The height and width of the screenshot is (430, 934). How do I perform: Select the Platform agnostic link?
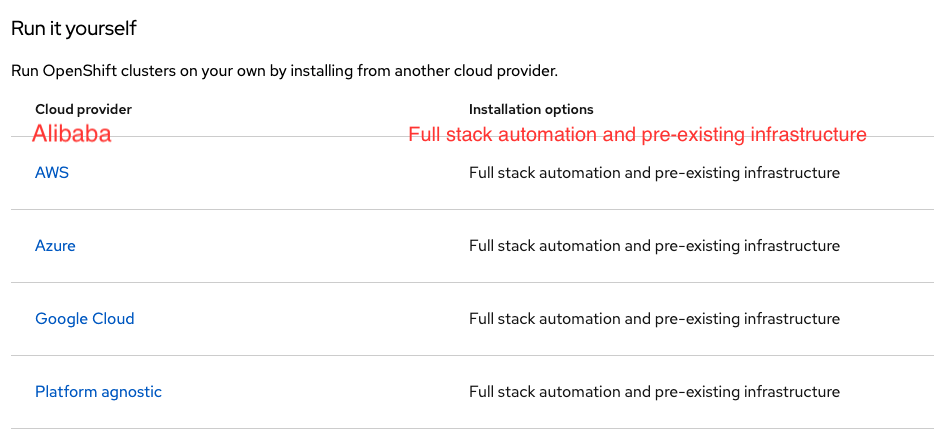98,392
